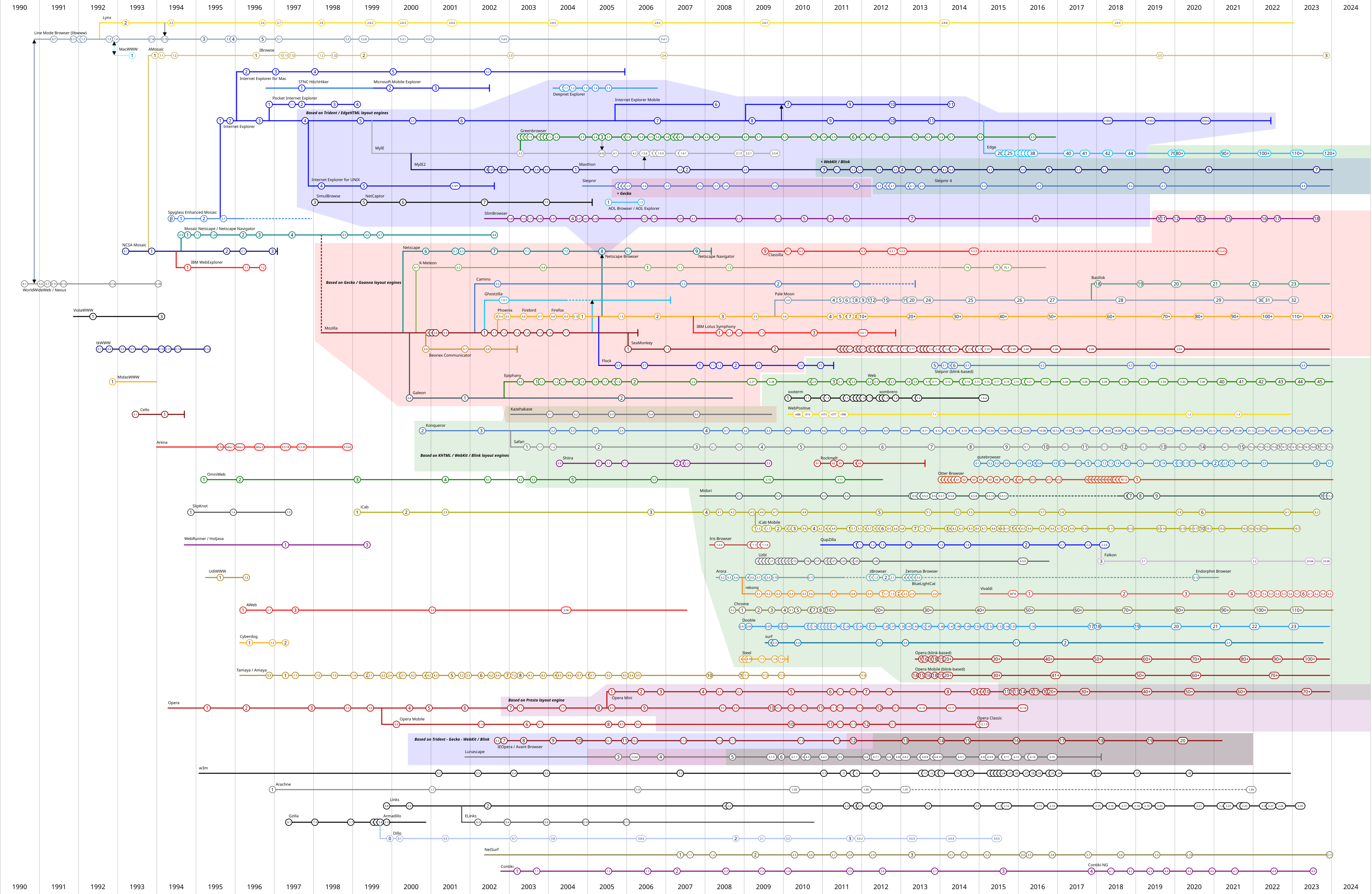Select version 18 marker on the SlimBrowser line
The width and height of the screenshot is (1372, 894).
pos(1316,219)
